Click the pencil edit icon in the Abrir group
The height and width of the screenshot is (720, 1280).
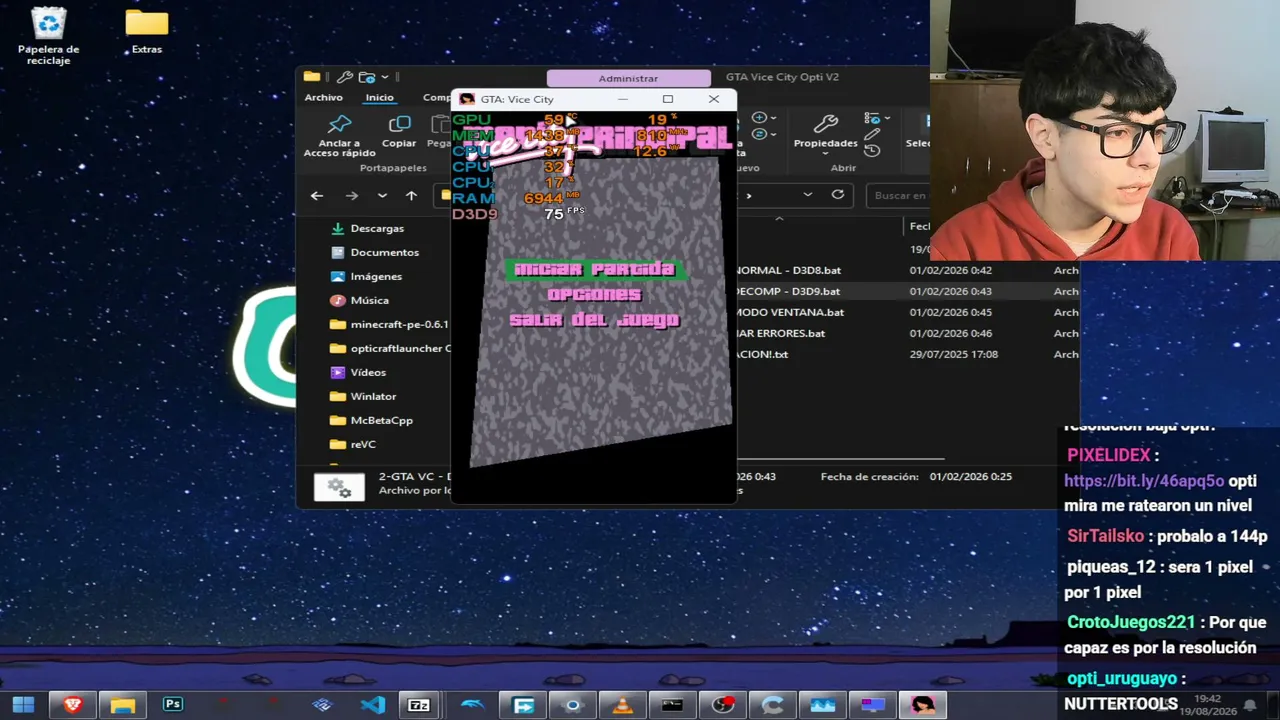[x=872, y=134]
